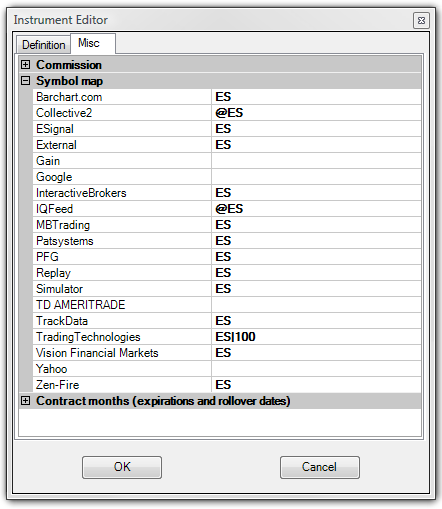
Task: Click the empty Yahoo symbol field
Action: point(316,369)
